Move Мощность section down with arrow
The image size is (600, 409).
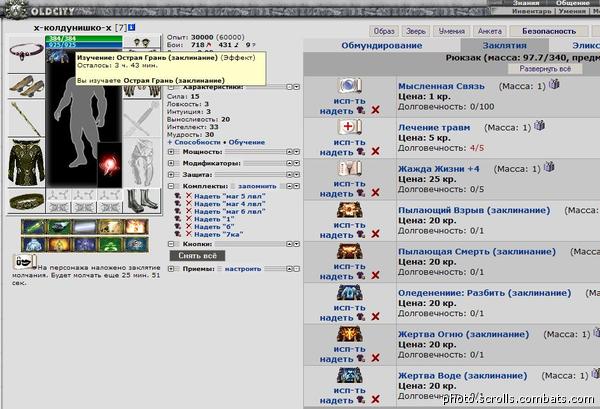pos(296,152)
